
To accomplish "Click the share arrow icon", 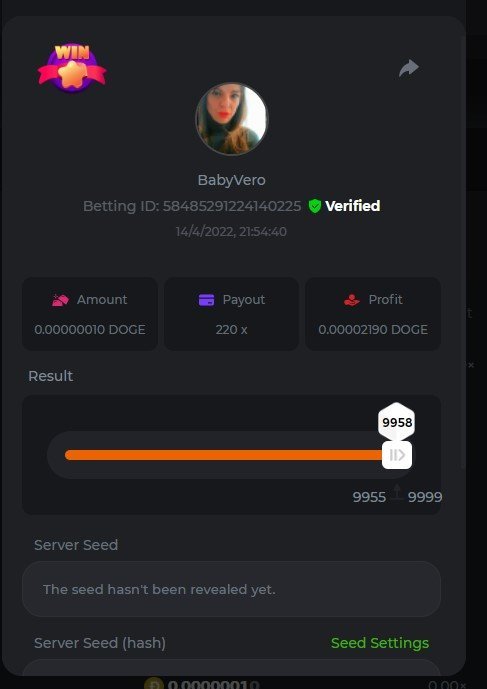I will point(409,69).
